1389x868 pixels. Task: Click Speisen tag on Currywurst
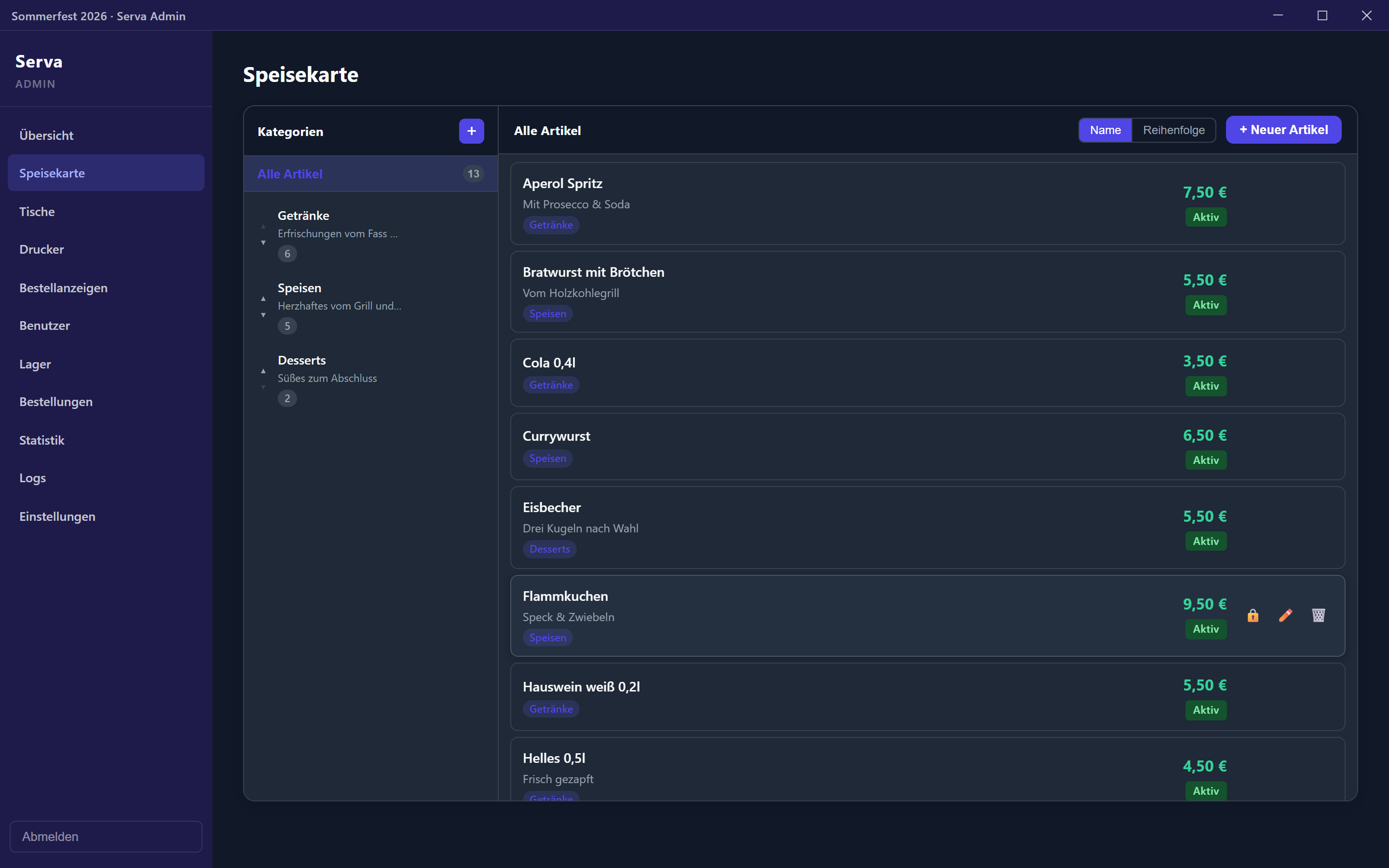[547, 458]
